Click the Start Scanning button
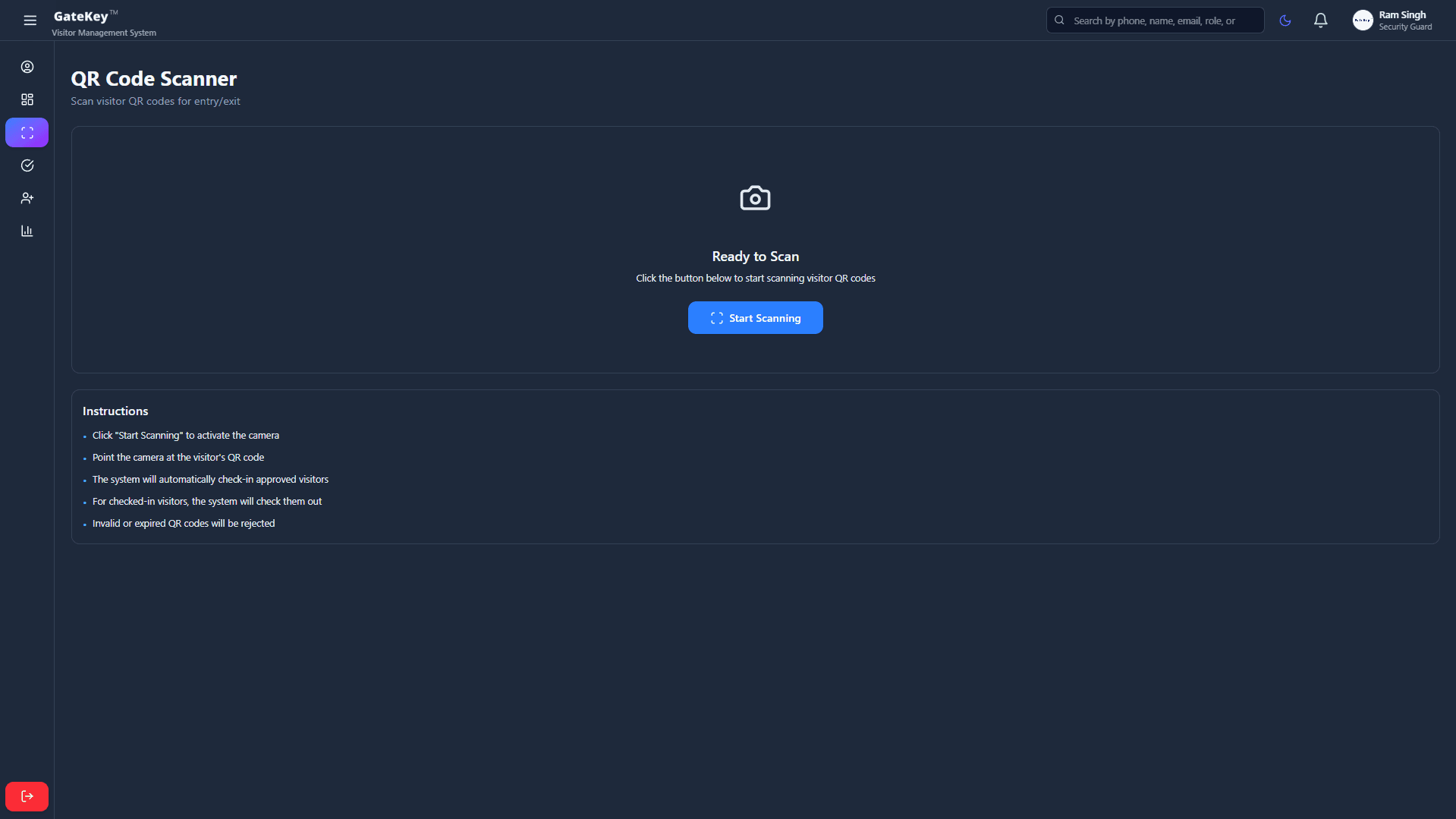1456x819 pixels. coord(755,318)
